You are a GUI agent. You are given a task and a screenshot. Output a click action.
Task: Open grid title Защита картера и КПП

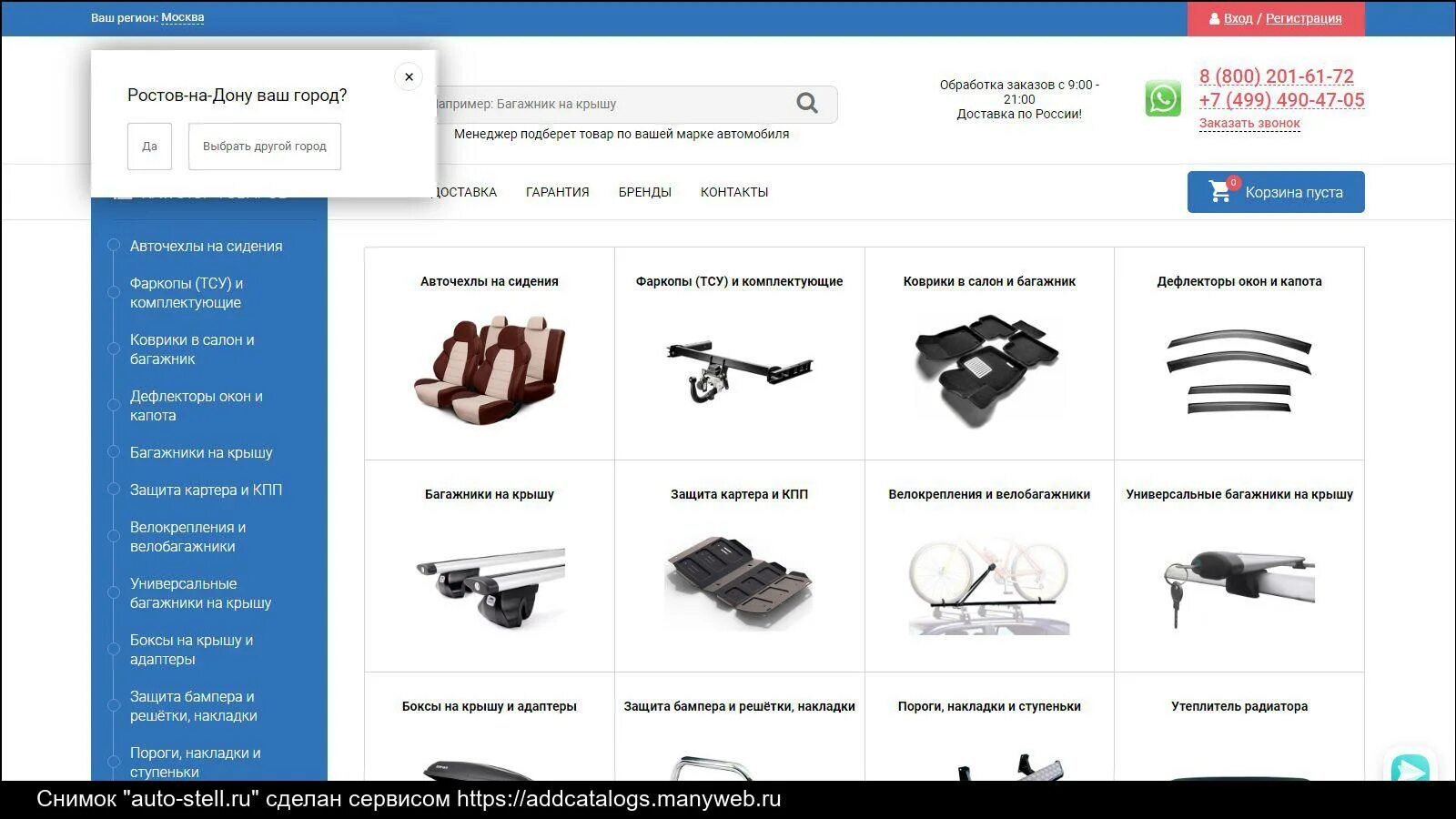[739, 494]
